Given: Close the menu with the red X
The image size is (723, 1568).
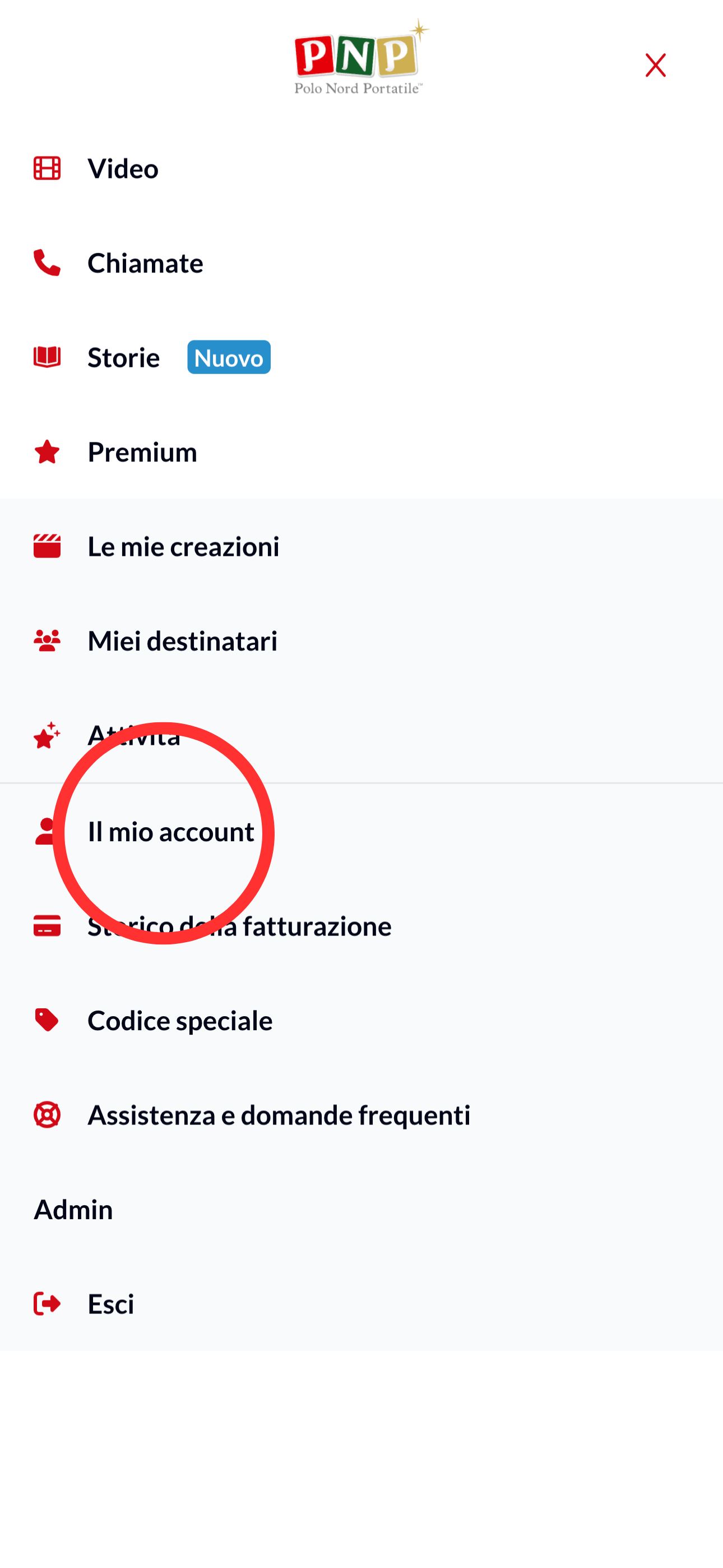Looking at the screenshot, I should [x=655, y=65].
